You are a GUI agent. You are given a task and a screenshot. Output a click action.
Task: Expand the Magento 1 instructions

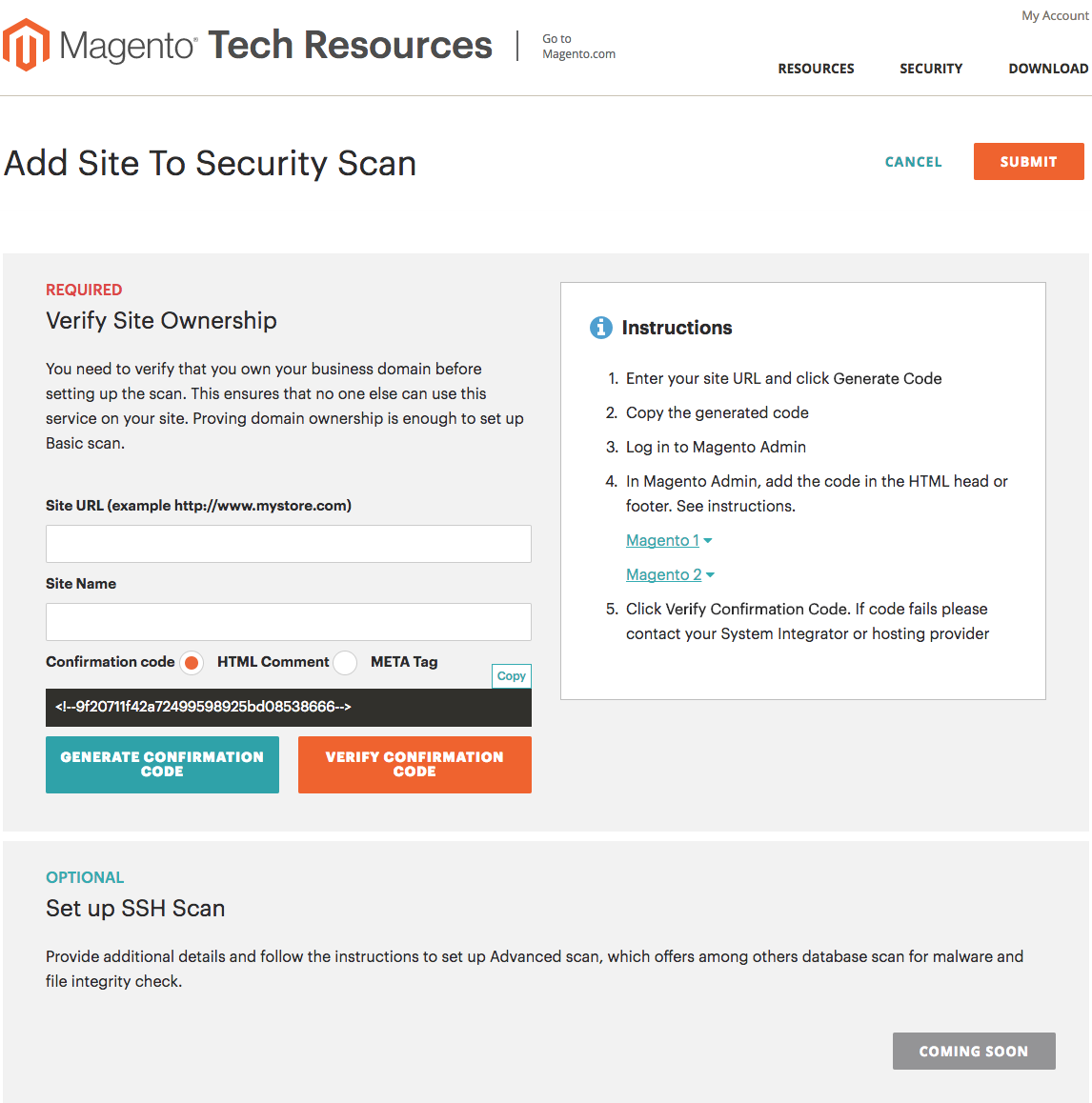click(x=668, y=541)
